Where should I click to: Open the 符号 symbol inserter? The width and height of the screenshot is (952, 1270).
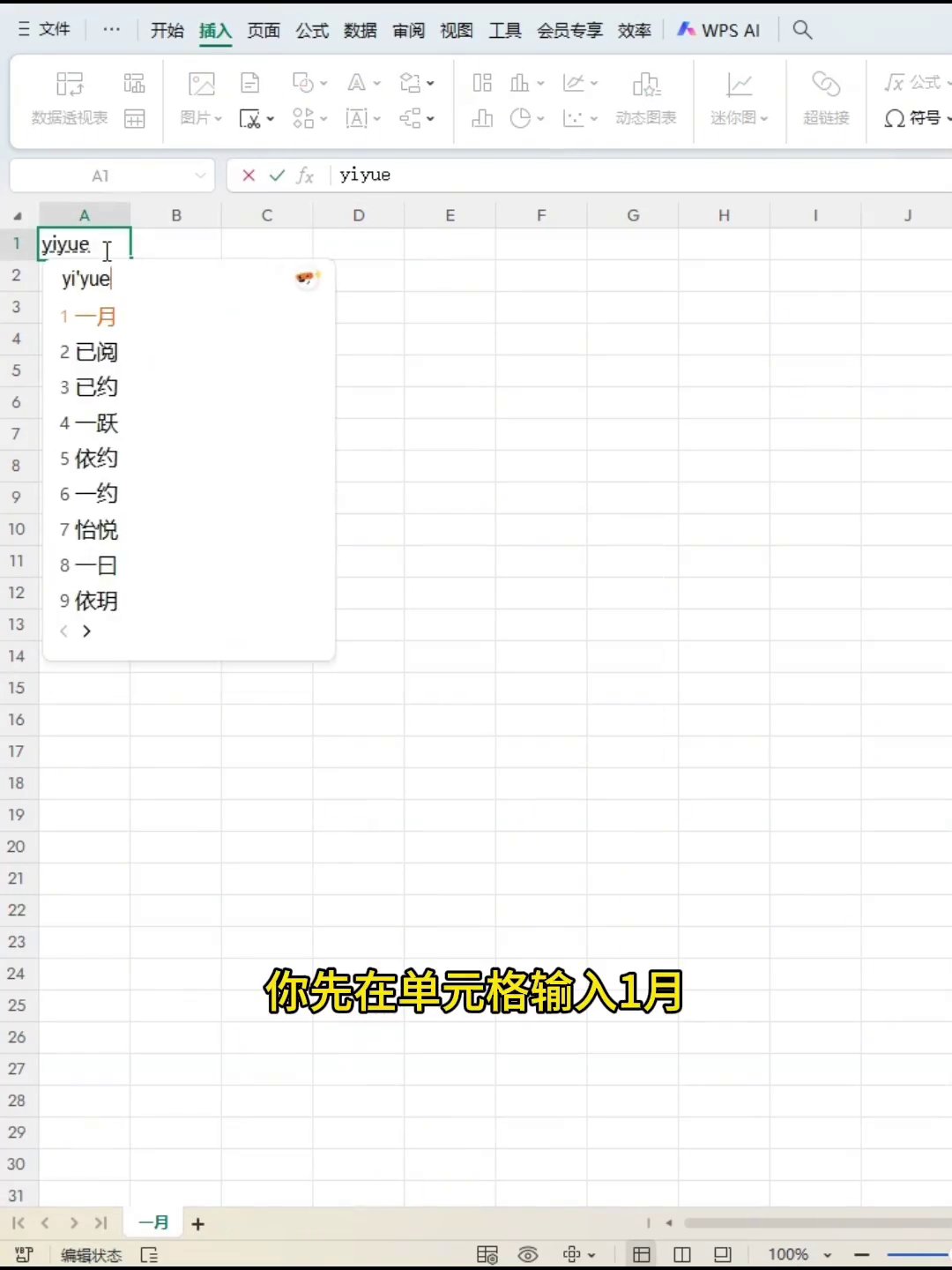tap(912, 118)
